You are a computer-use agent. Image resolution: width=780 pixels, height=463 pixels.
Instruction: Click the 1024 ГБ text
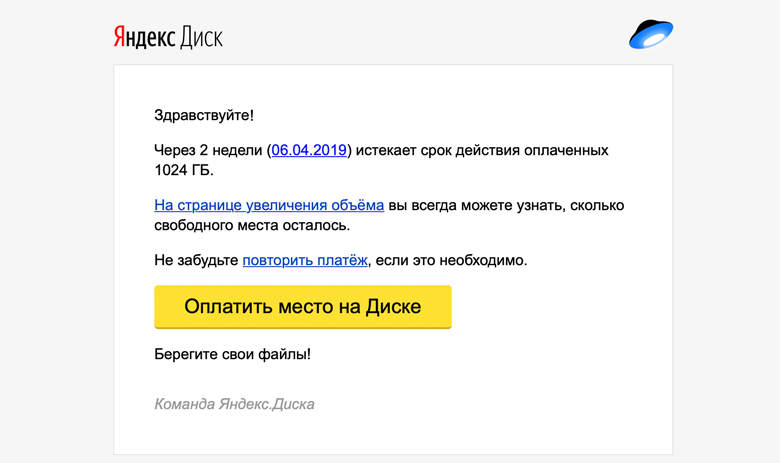click(x=184, y=170)
